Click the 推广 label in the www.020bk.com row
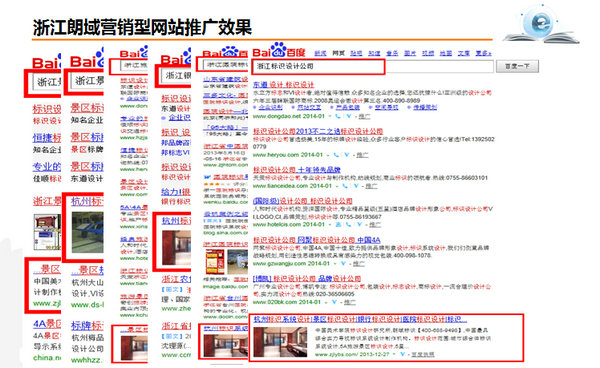The image size is (600, 368). [349, 302]
